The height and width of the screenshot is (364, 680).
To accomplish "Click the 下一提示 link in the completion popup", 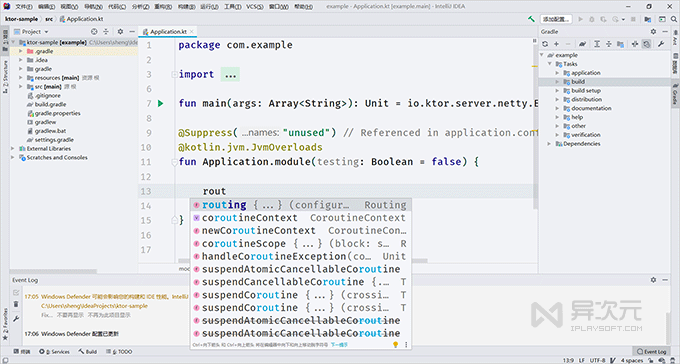I will point(340,345).
